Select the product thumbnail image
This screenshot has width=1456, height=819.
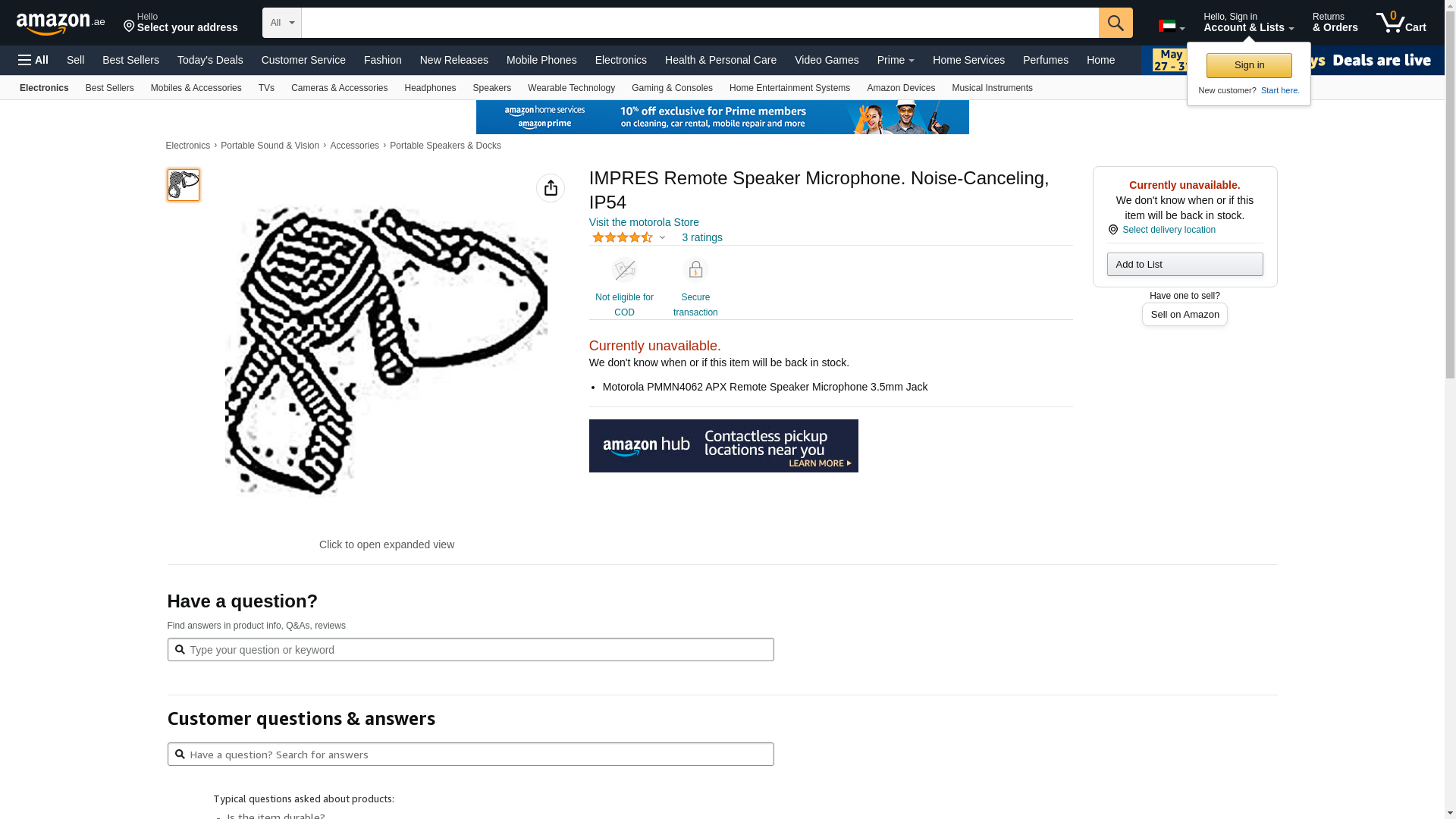coord(184,185)
